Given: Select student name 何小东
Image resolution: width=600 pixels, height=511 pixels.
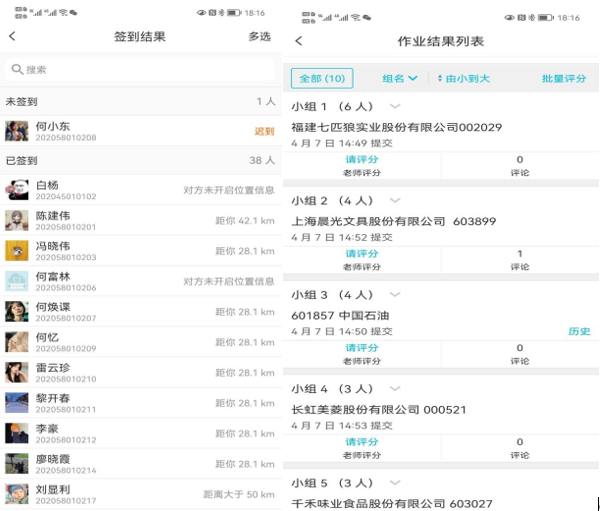Looking at the screenshot, I should 53,126.
